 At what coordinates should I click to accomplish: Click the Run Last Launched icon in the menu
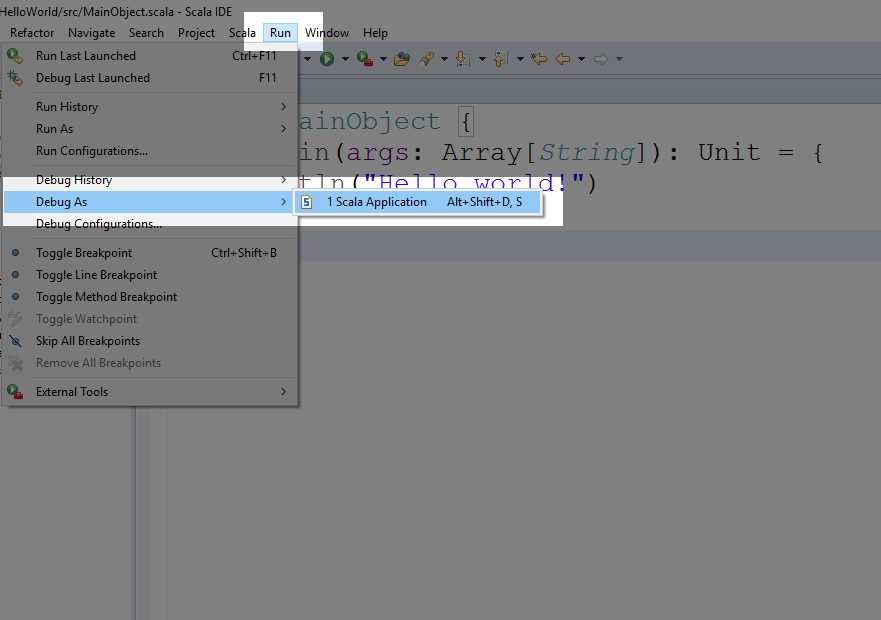[x=14, y=56]
